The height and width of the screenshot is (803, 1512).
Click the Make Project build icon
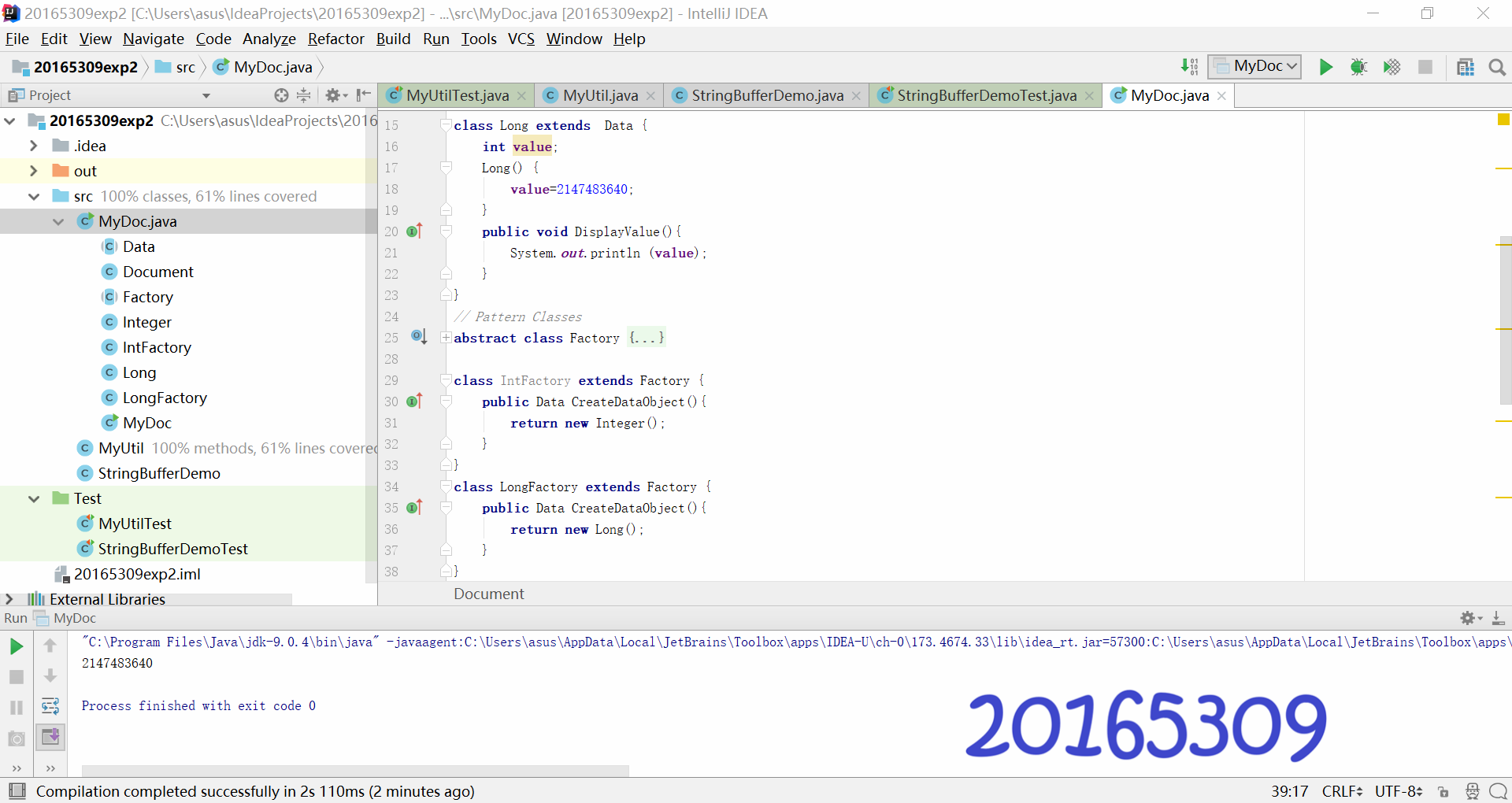[1189, 67]
